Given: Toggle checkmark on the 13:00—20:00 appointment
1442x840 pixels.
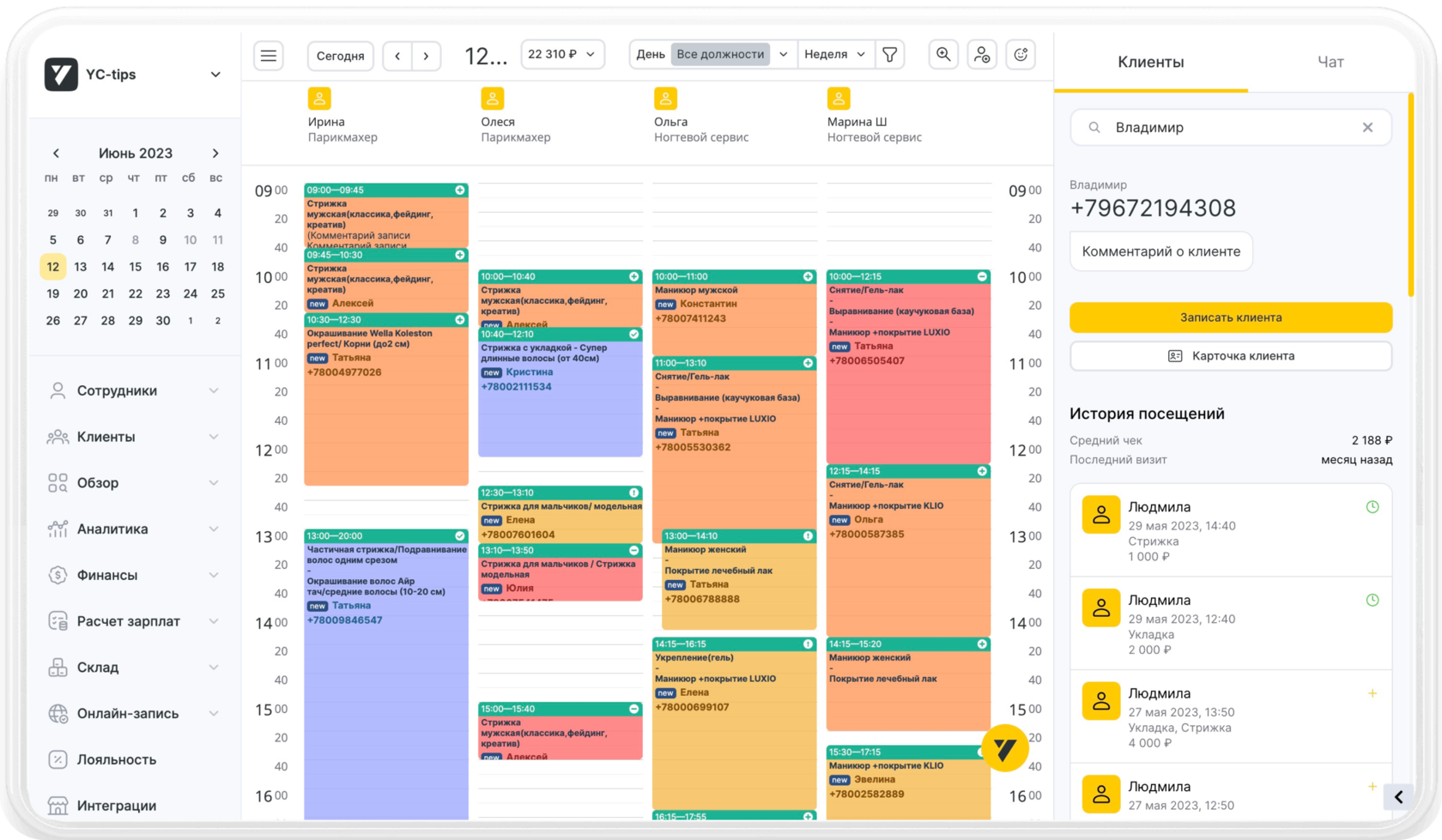Looking at the screenshot, I should click(460, 535).
